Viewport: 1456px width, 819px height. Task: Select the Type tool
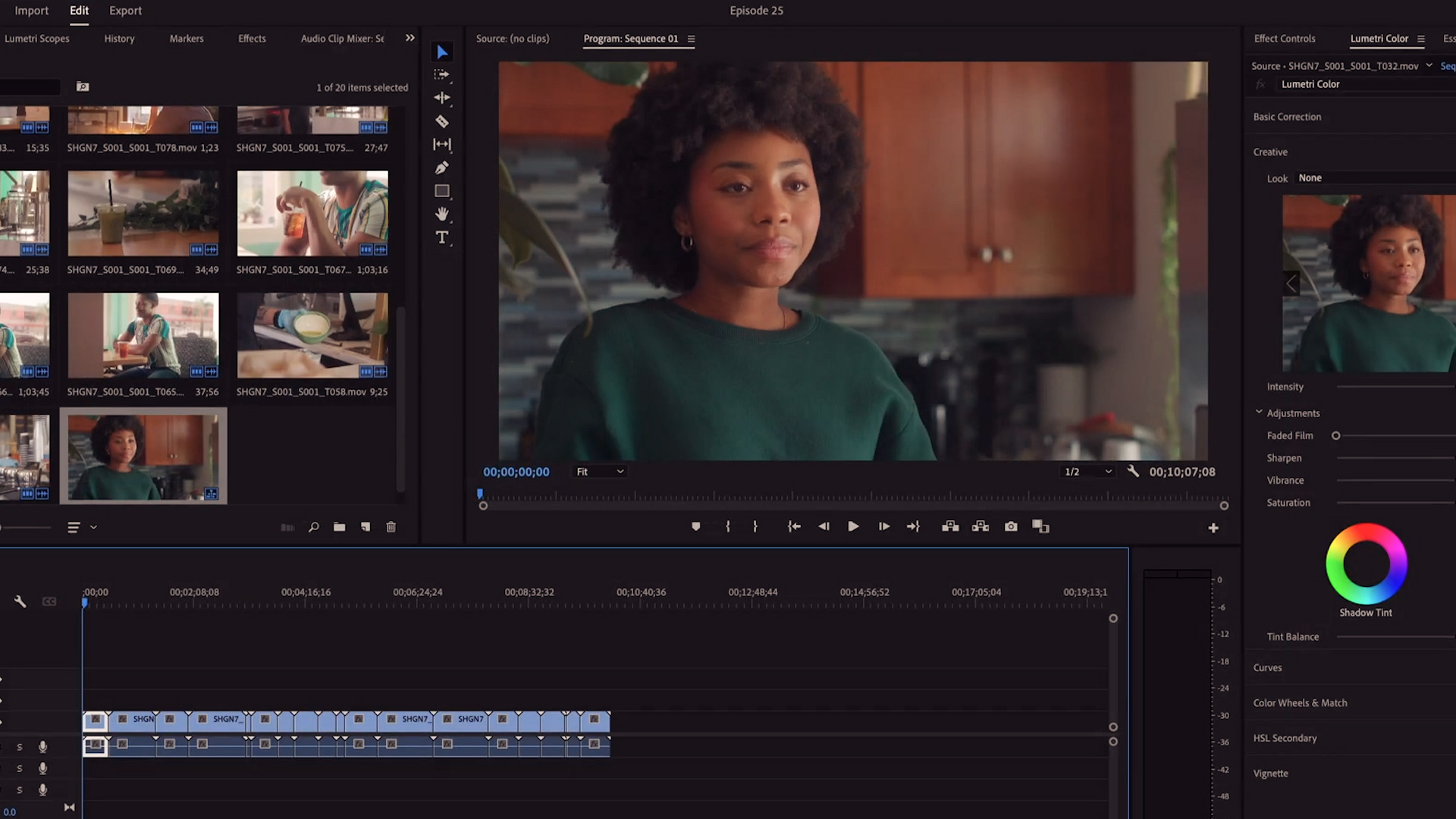[x=442, y=237]
